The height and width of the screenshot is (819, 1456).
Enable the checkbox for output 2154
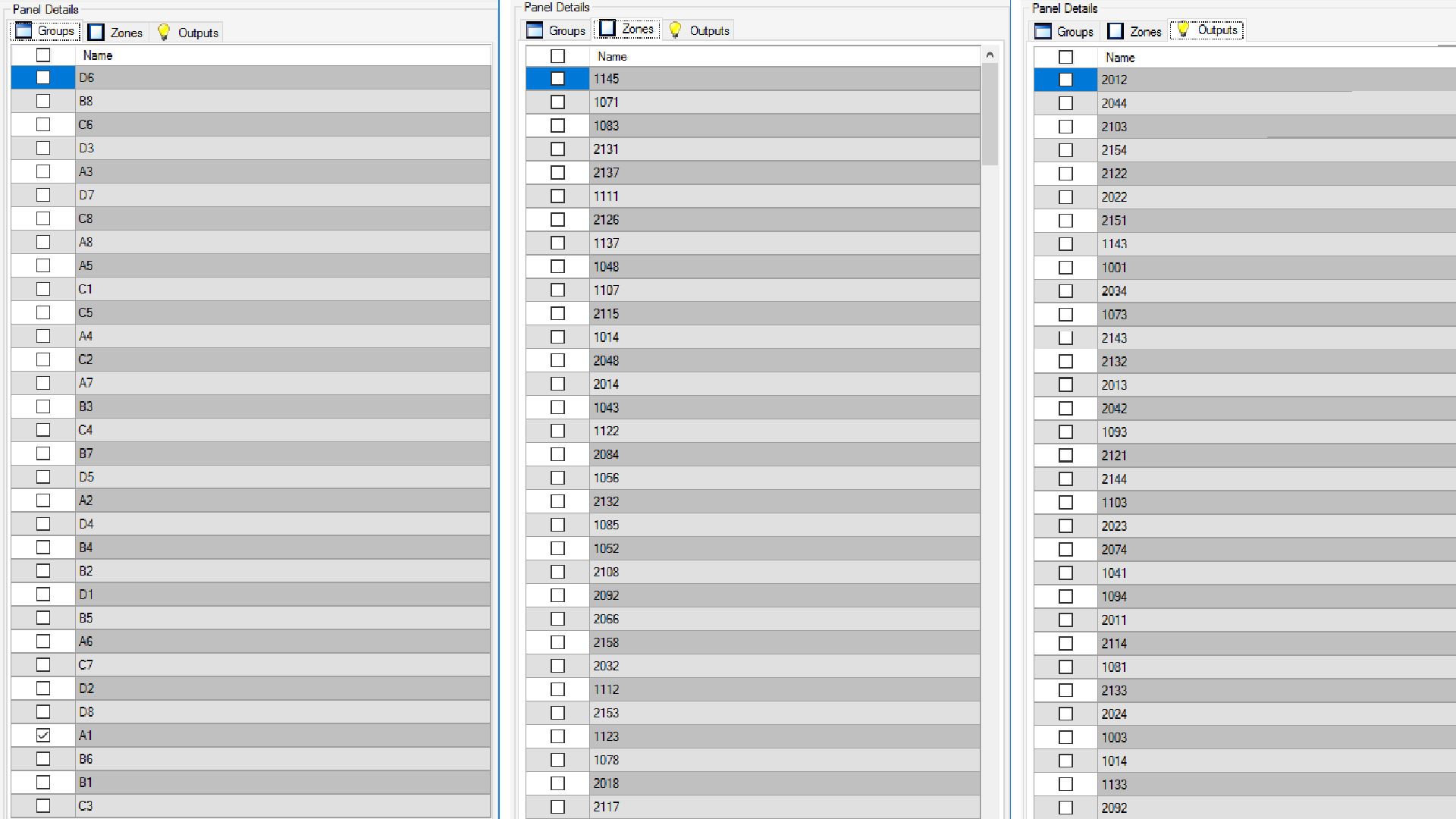[x=1065, y=150]
